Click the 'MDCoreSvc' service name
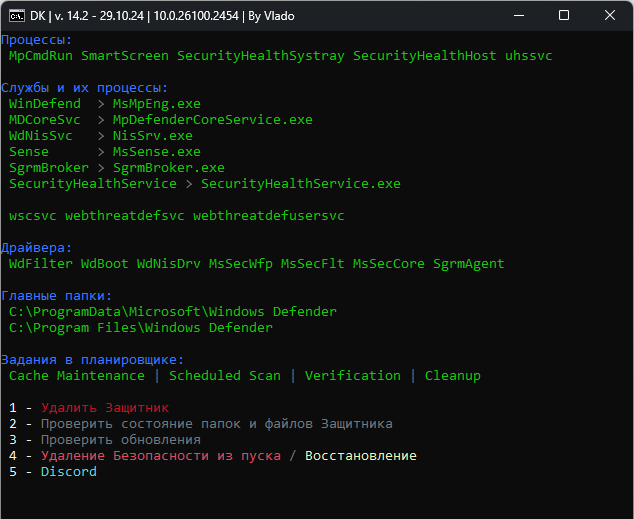Screen dimensions: 634x519 45,120
